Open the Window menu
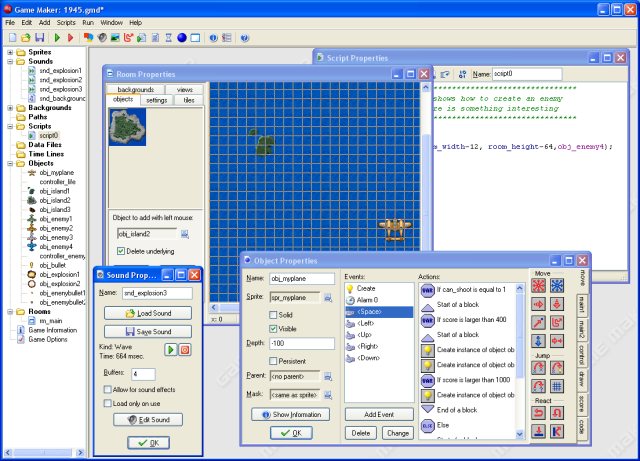Viewport: 640px width, 461px height. point(111,22)
